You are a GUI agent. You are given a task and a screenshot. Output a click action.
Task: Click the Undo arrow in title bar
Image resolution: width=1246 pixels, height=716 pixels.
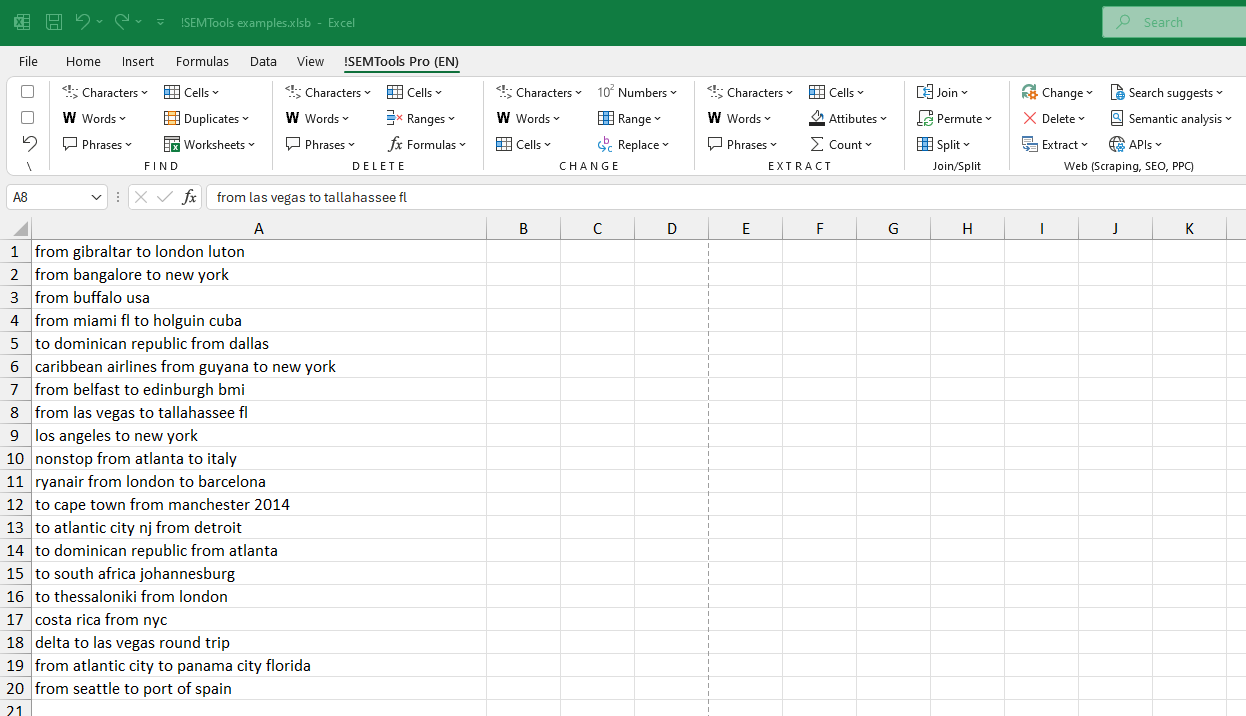[x=82, y=22]
